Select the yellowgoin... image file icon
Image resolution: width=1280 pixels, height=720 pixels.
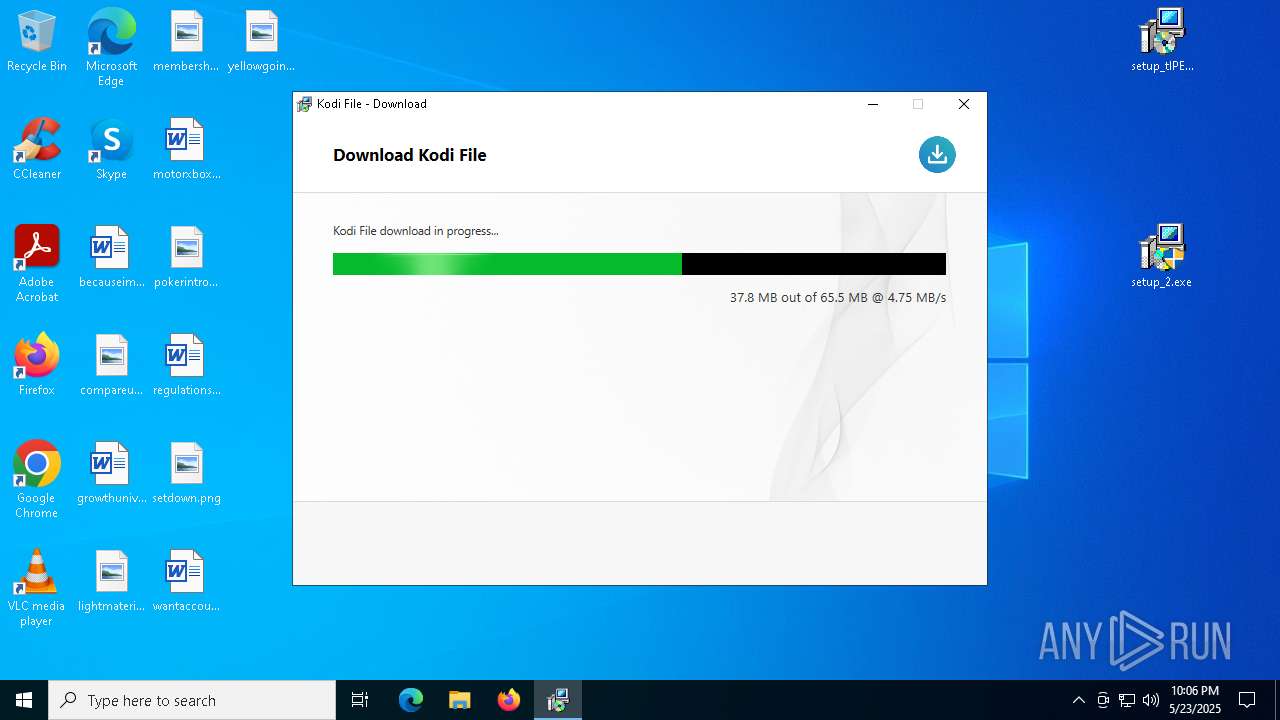[261, 42]
